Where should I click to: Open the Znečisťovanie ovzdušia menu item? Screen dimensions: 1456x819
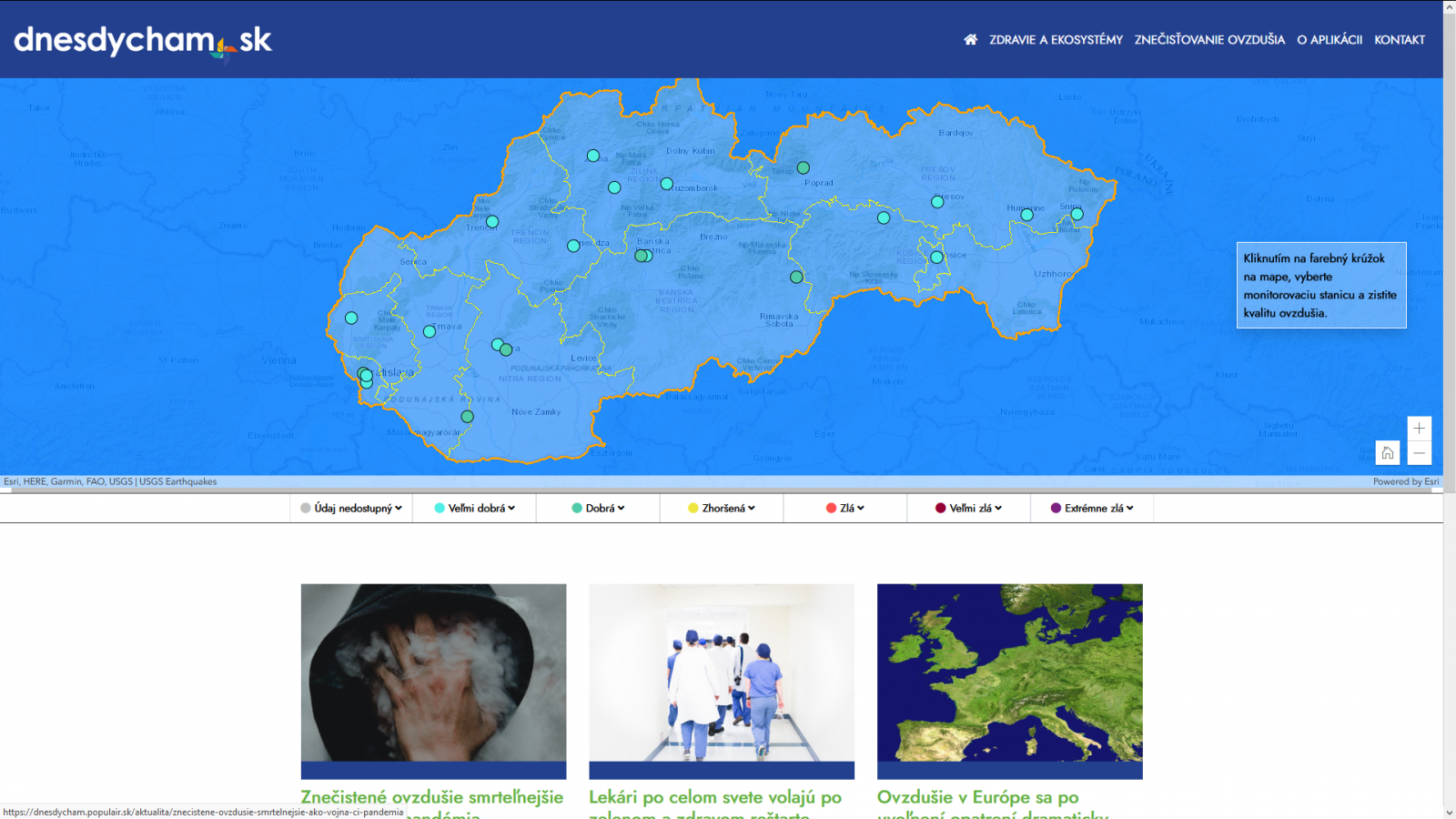coord(1209,40)
